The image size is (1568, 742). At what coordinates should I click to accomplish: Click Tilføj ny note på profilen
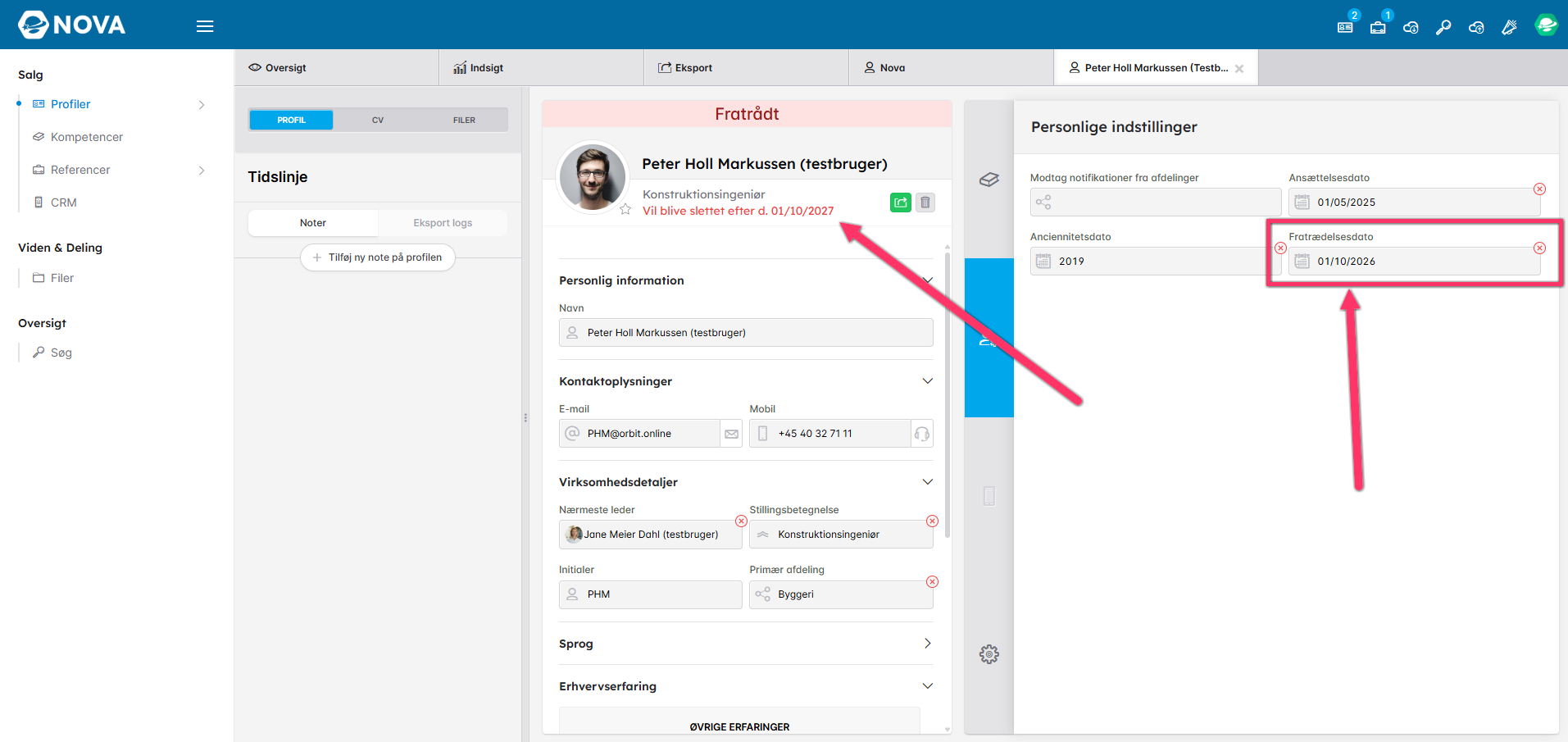coord(378,257)
